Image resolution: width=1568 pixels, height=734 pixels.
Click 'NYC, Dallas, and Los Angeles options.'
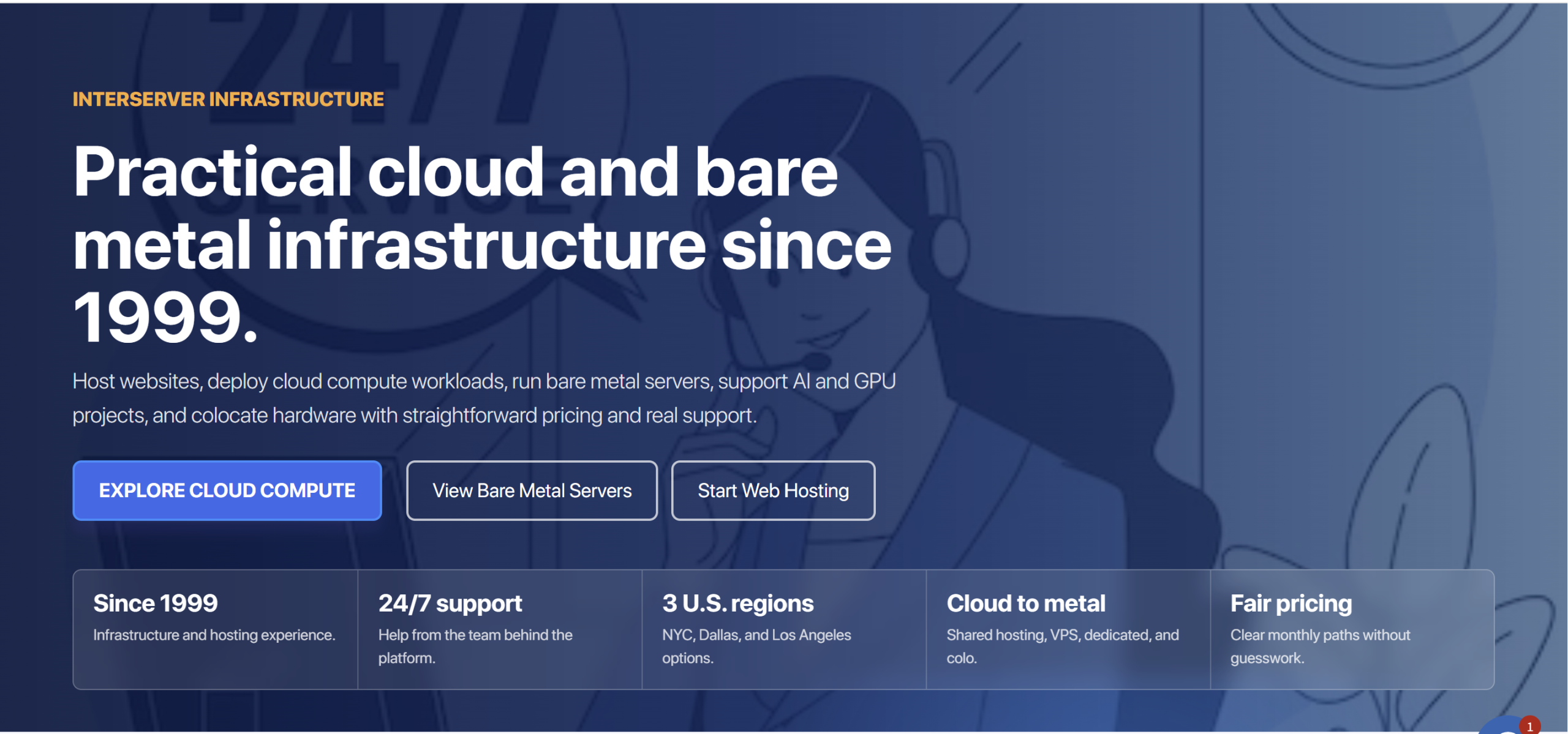coord(756,646)
